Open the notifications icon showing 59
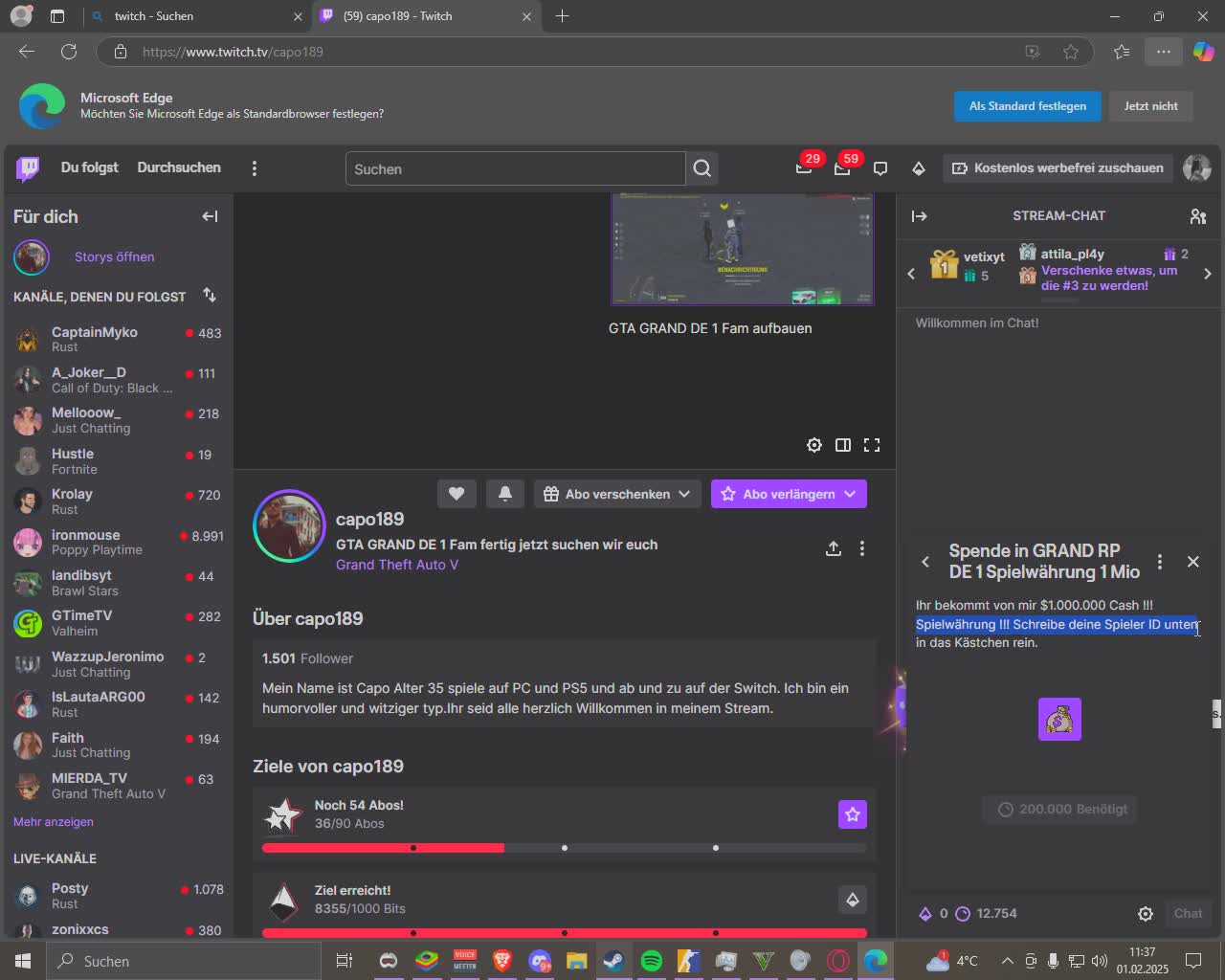Viewport: 1225px width, 980px height. 841,168
